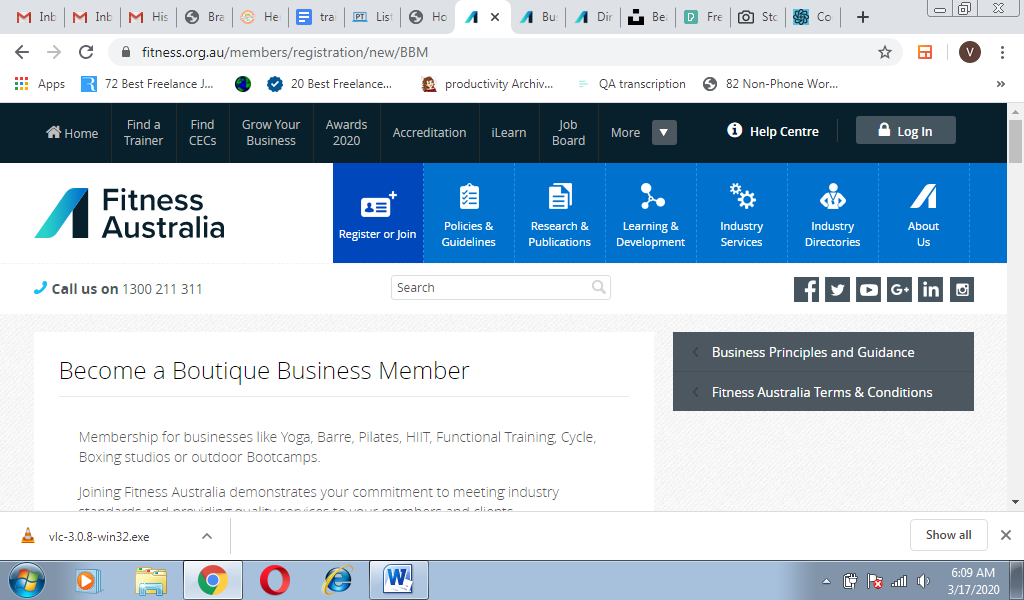Close the downloads bar
Screen dimensions: 1024x600
point(1006,535)
